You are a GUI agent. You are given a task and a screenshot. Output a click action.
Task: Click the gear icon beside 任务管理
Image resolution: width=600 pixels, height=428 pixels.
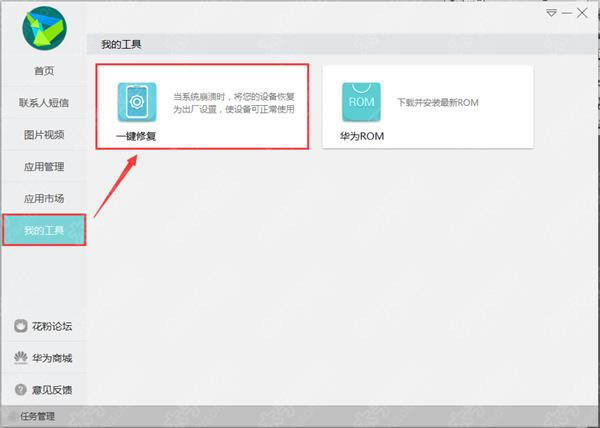point(12,416)
